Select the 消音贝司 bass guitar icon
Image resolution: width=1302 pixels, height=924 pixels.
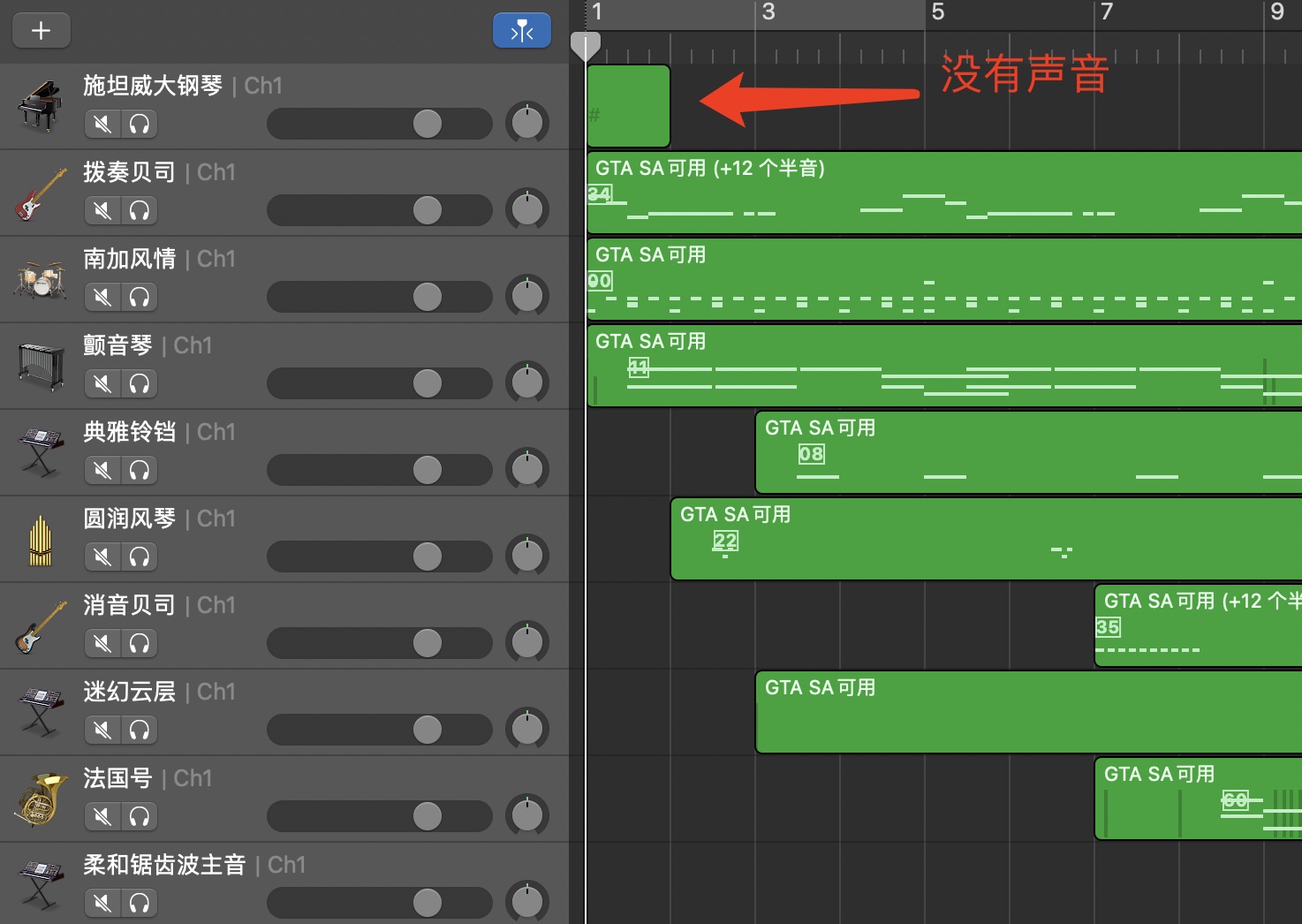click(40, 625)
